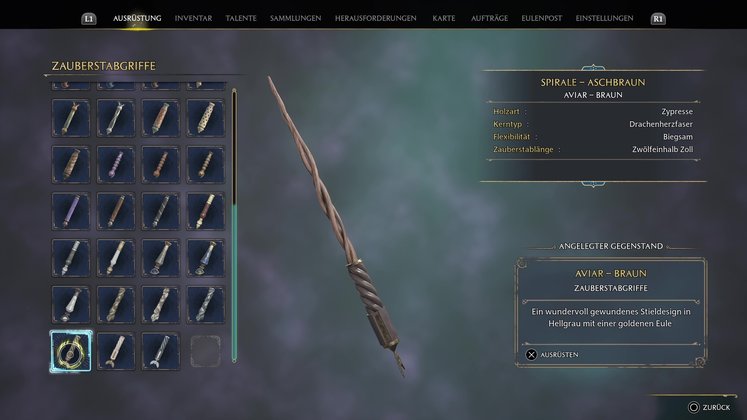Click the R1 next tab icon

tap(658, 19)
